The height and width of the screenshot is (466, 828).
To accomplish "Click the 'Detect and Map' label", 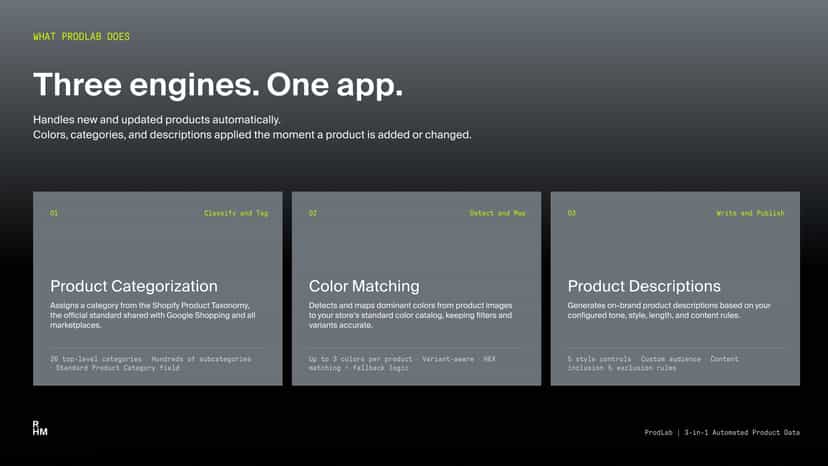I will [497, 213].
